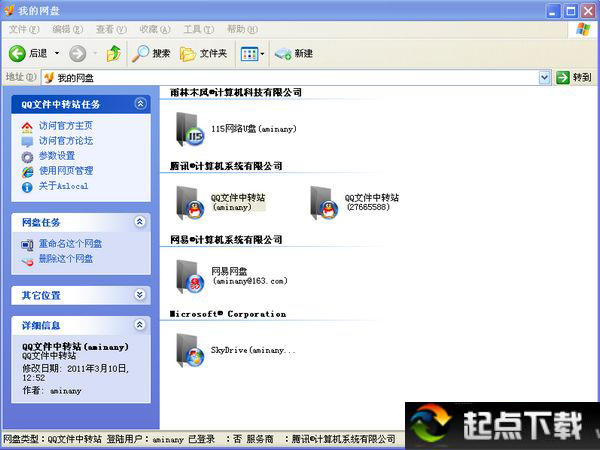Toggle the Folders (文件夹) pane button
Viewport: 600px width, 450px height.
click(203, 54)
